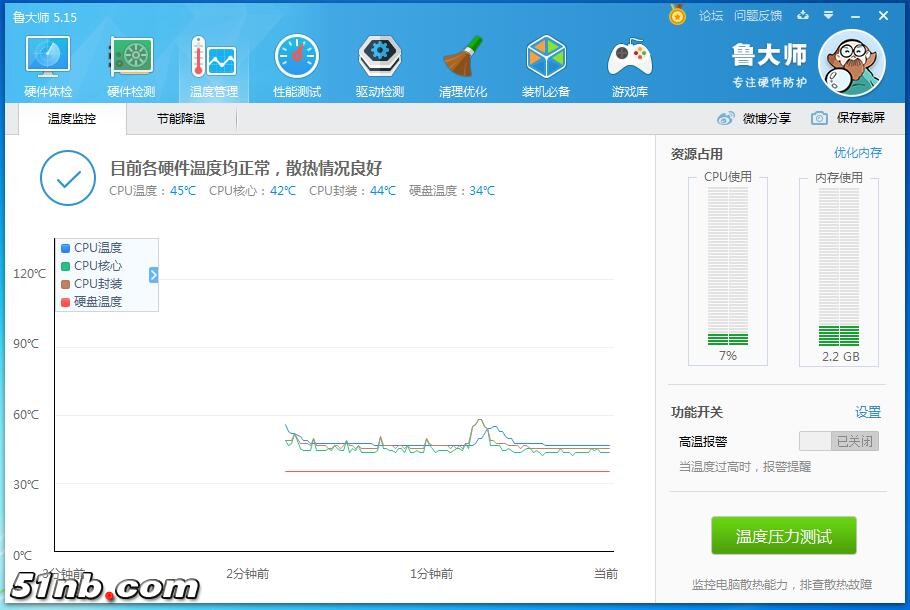Click the 优化内存 link
The height and width of the screenshot is (610, 910).
click(858, 153)
